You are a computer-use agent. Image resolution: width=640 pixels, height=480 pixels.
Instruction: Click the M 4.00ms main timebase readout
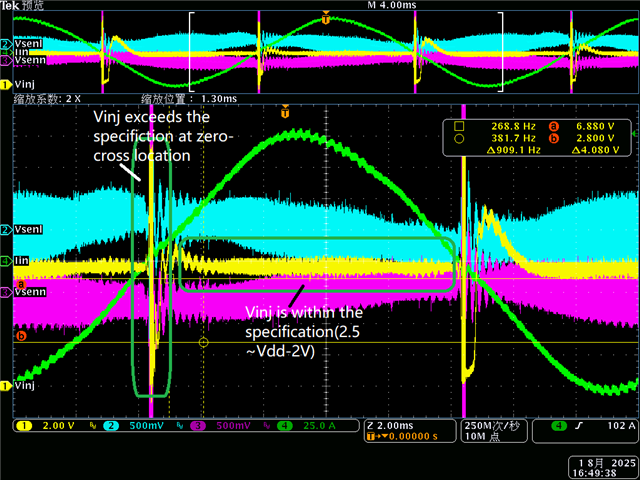[x=392, y=5]
